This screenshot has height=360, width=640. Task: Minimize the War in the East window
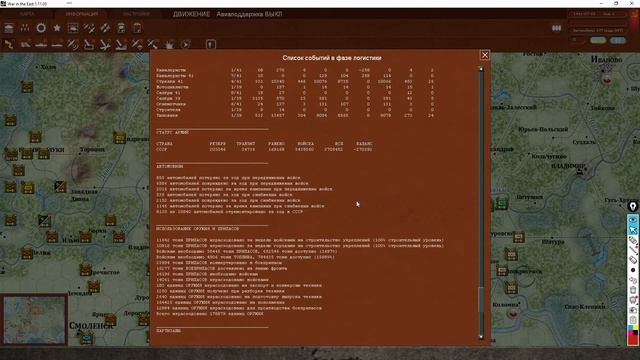click(x=602, y=3)
